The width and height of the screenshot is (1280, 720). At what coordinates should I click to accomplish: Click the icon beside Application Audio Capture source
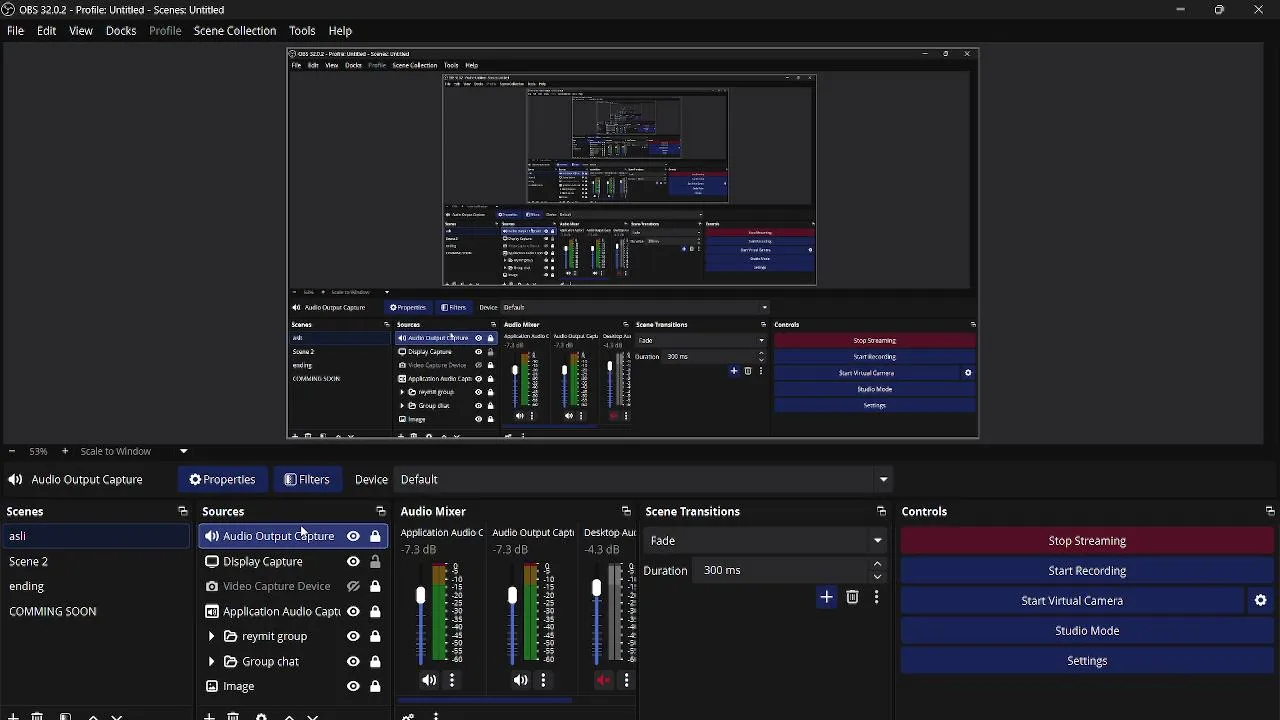click(211, 611)
